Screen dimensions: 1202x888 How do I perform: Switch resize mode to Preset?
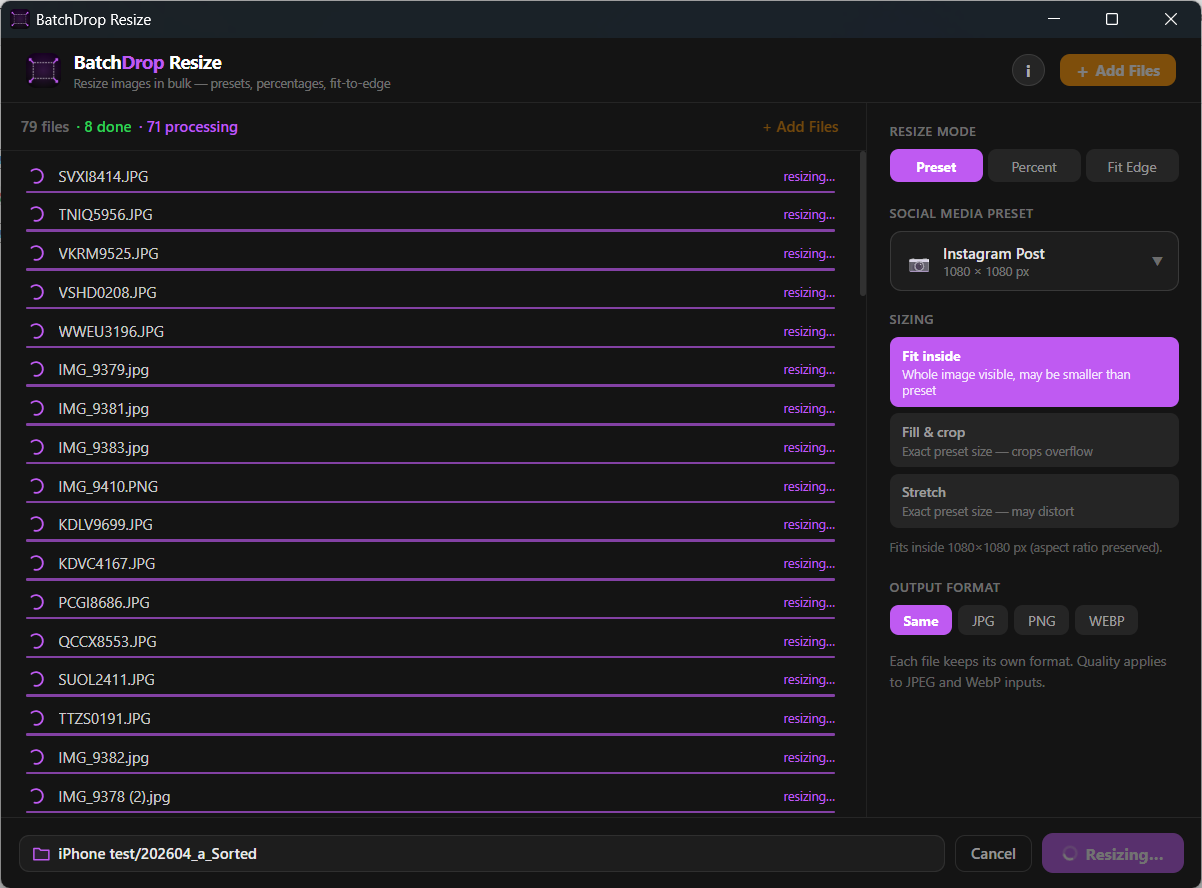point(936,167)
